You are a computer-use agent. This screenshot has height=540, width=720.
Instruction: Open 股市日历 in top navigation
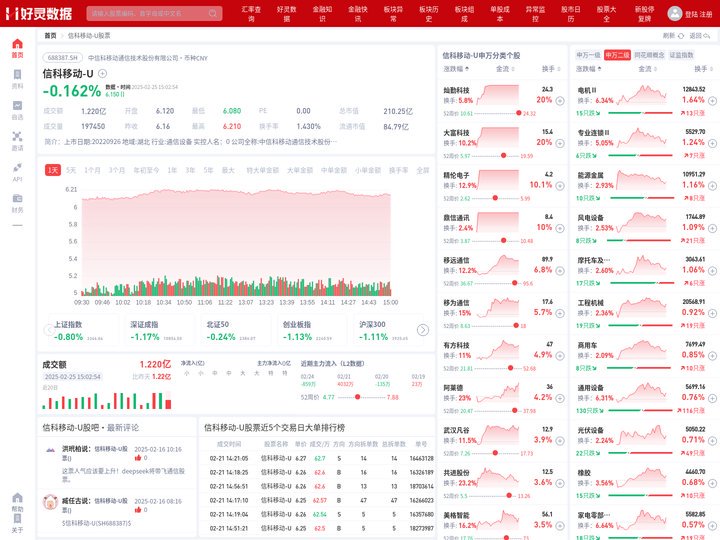click(x=571, y=13)
